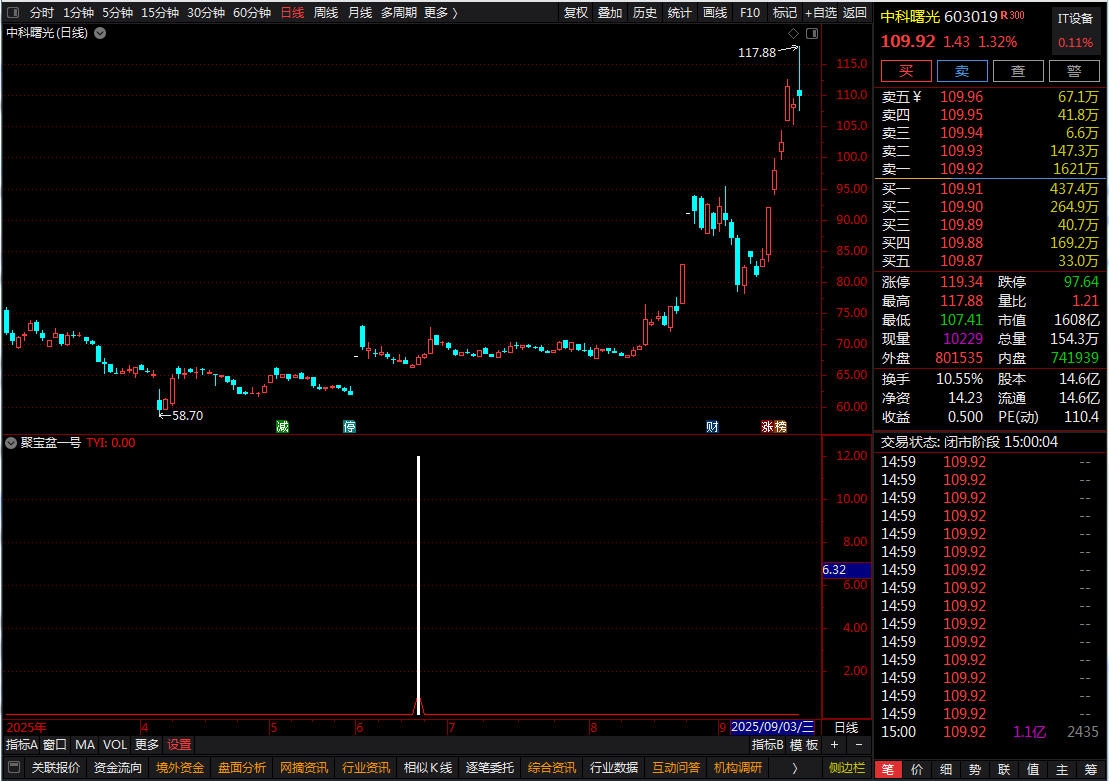
Task: Click the 财 marker under the chart
Action: pyautogui.click(x=712, y=427)
